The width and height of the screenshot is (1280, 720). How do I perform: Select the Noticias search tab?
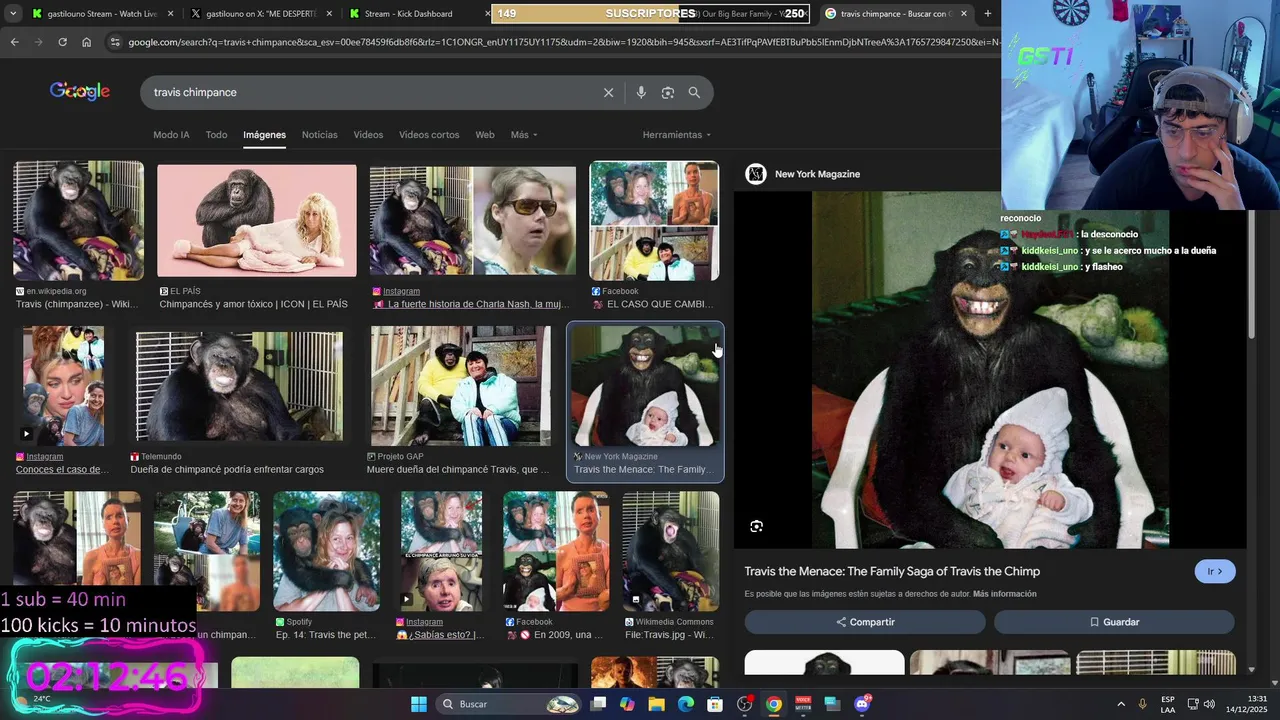coord(320,135)
